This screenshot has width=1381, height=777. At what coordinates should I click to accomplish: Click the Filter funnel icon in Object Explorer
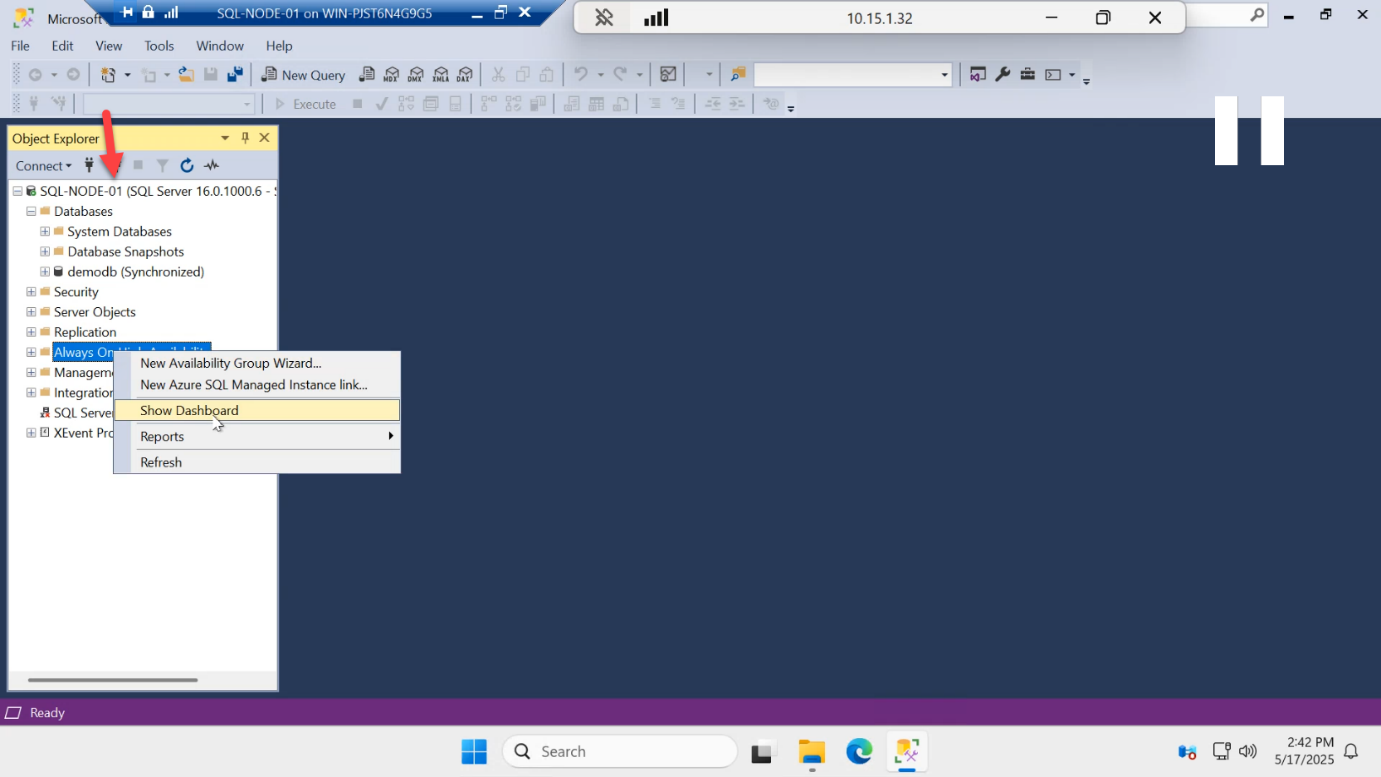coord(162,166)
